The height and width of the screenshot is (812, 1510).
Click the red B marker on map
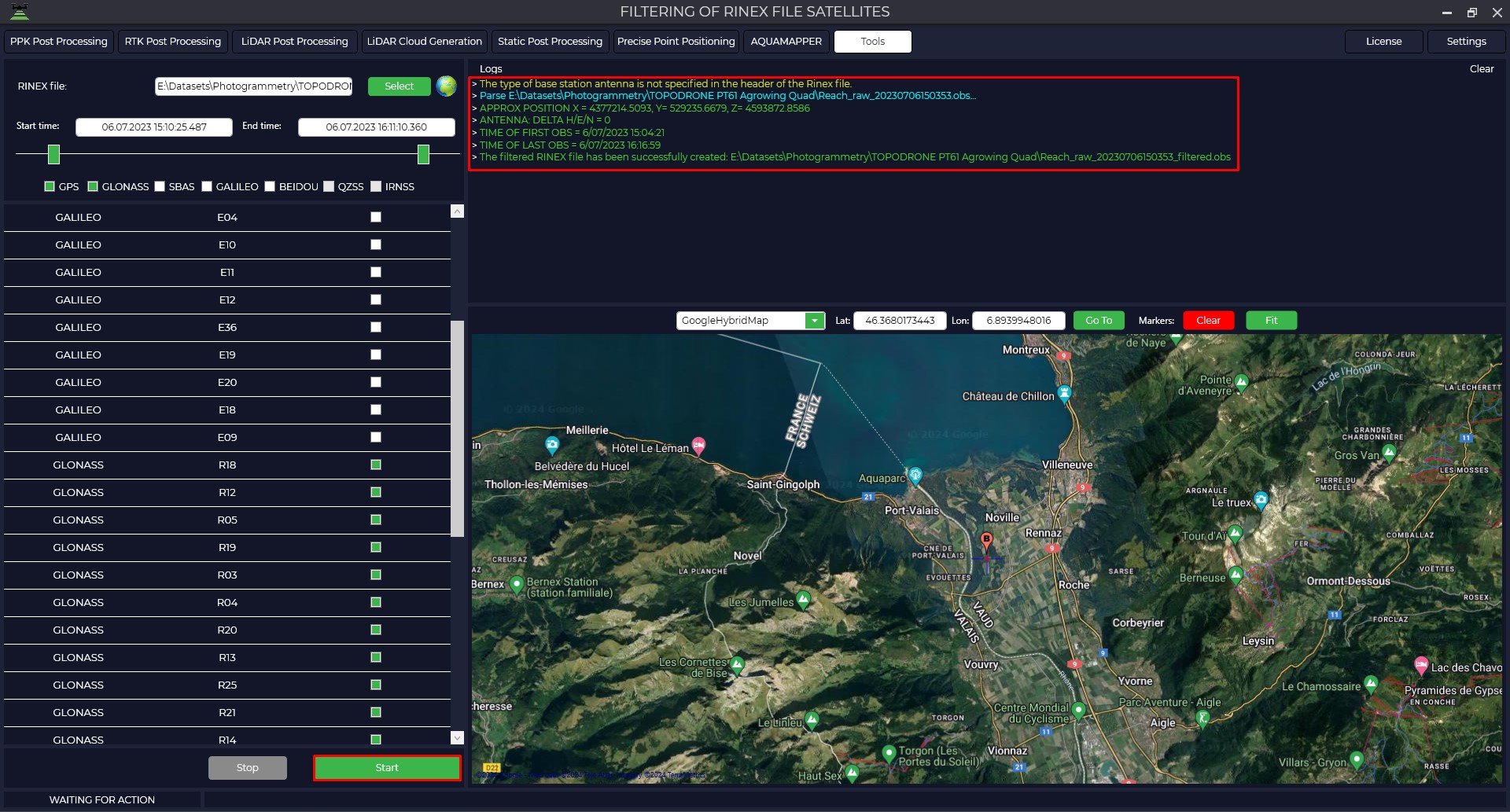tap(986, 541)
